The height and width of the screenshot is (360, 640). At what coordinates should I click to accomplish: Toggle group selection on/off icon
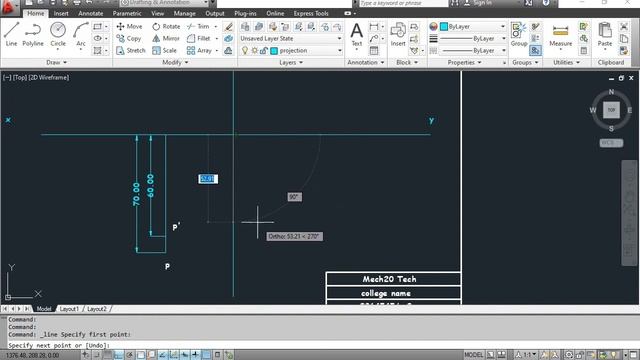(x=535, y=51)
